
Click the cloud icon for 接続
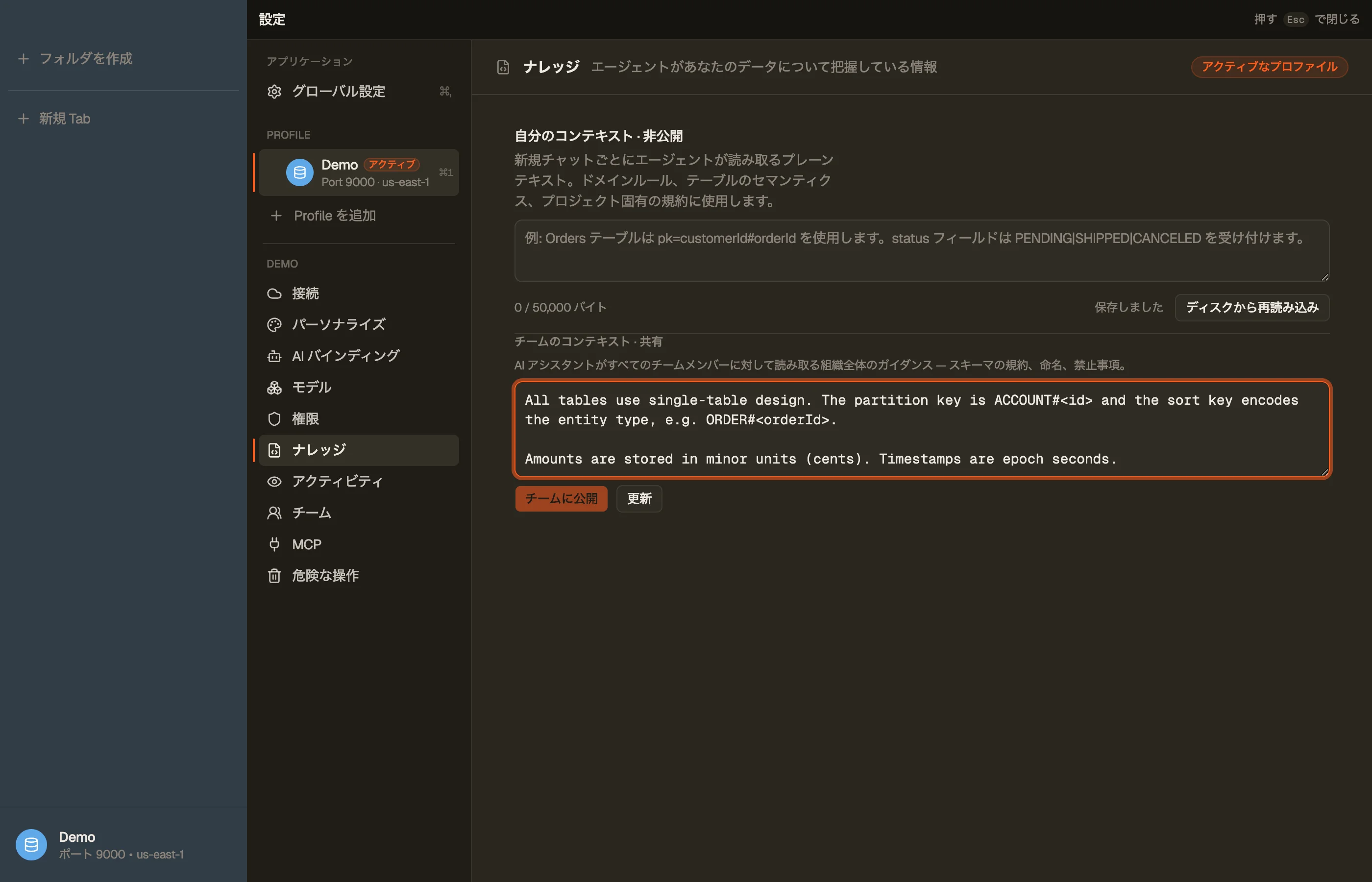(274, 294)
